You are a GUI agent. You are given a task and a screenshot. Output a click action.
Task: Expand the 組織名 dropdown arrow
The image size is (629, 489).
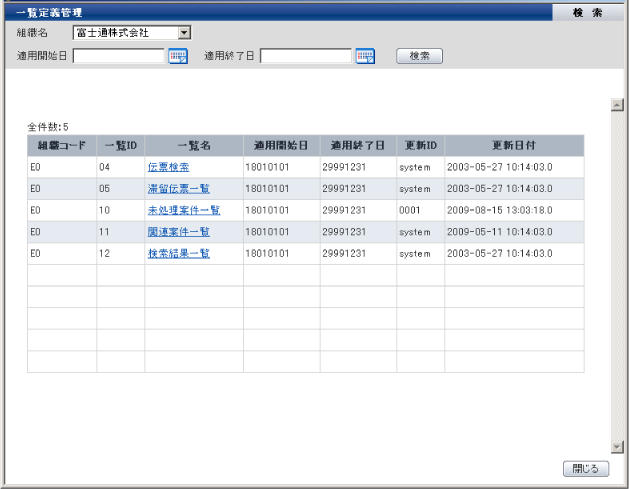(x=184, y=32)
